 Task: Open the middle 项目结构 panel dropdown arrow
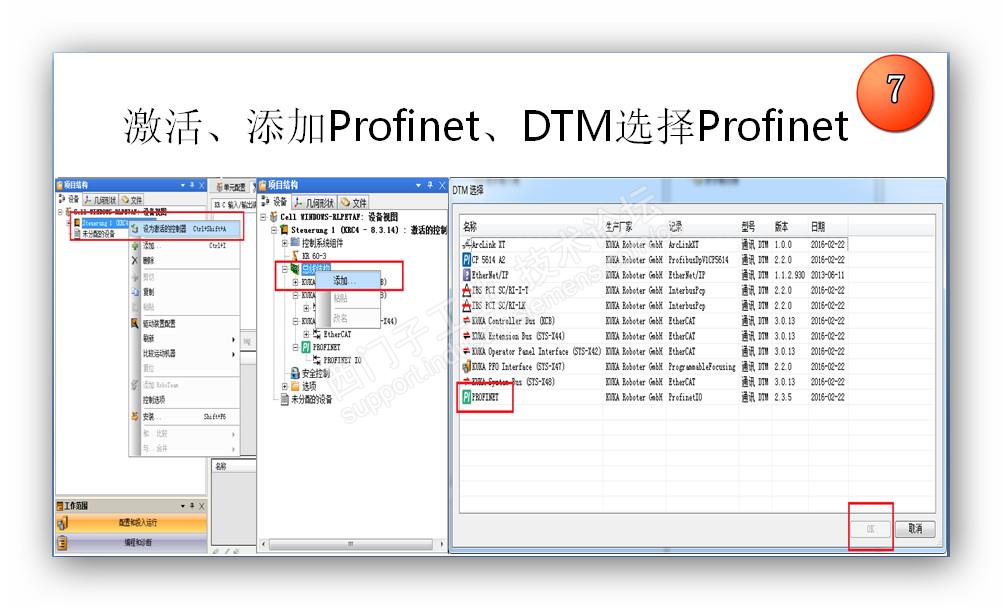(x=419, y=185)
